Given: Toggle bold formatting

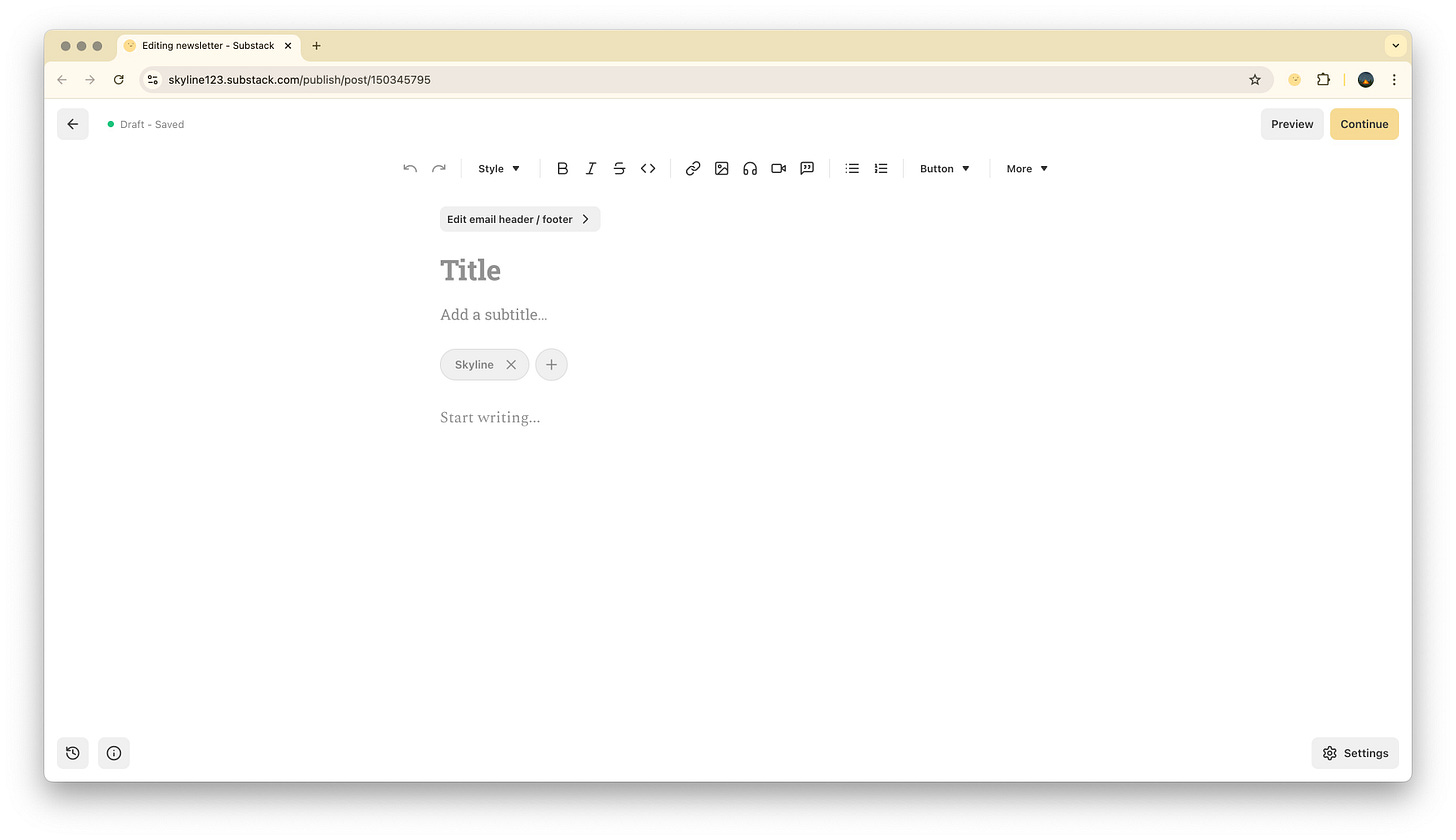Looking at the screenshot, I should [562, 169].
